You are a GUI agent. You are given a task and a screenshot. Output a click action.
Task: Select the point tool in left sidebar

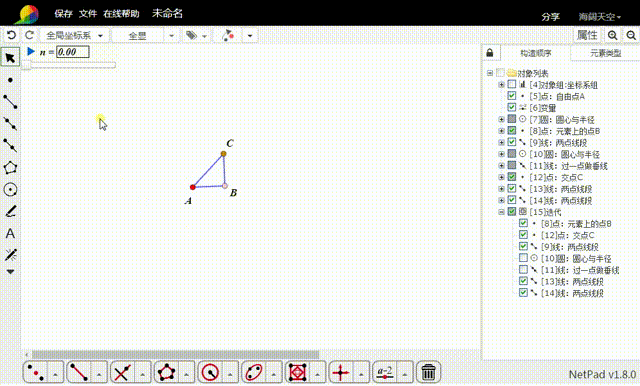pyautogui.click(x=10, y=80)
